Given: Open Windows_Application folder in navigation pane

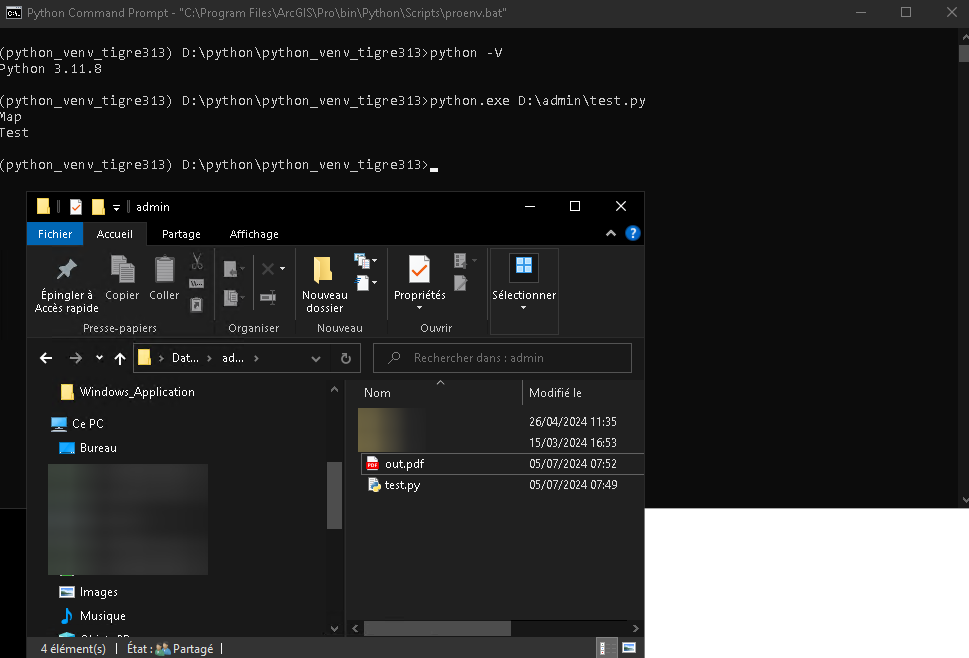Looking at the screenshot, I should pos(137,392).
